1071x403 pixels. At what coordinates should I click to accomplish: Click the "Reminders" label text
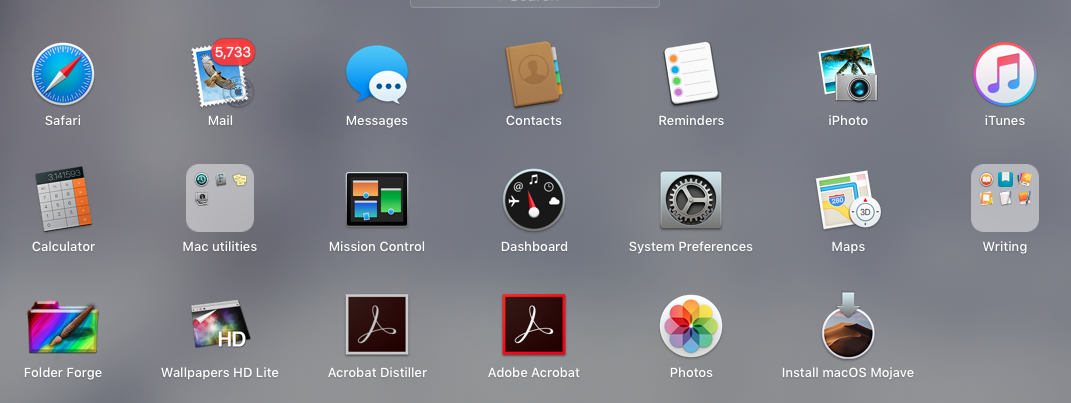pyautogui.click(x=691, y=121)
